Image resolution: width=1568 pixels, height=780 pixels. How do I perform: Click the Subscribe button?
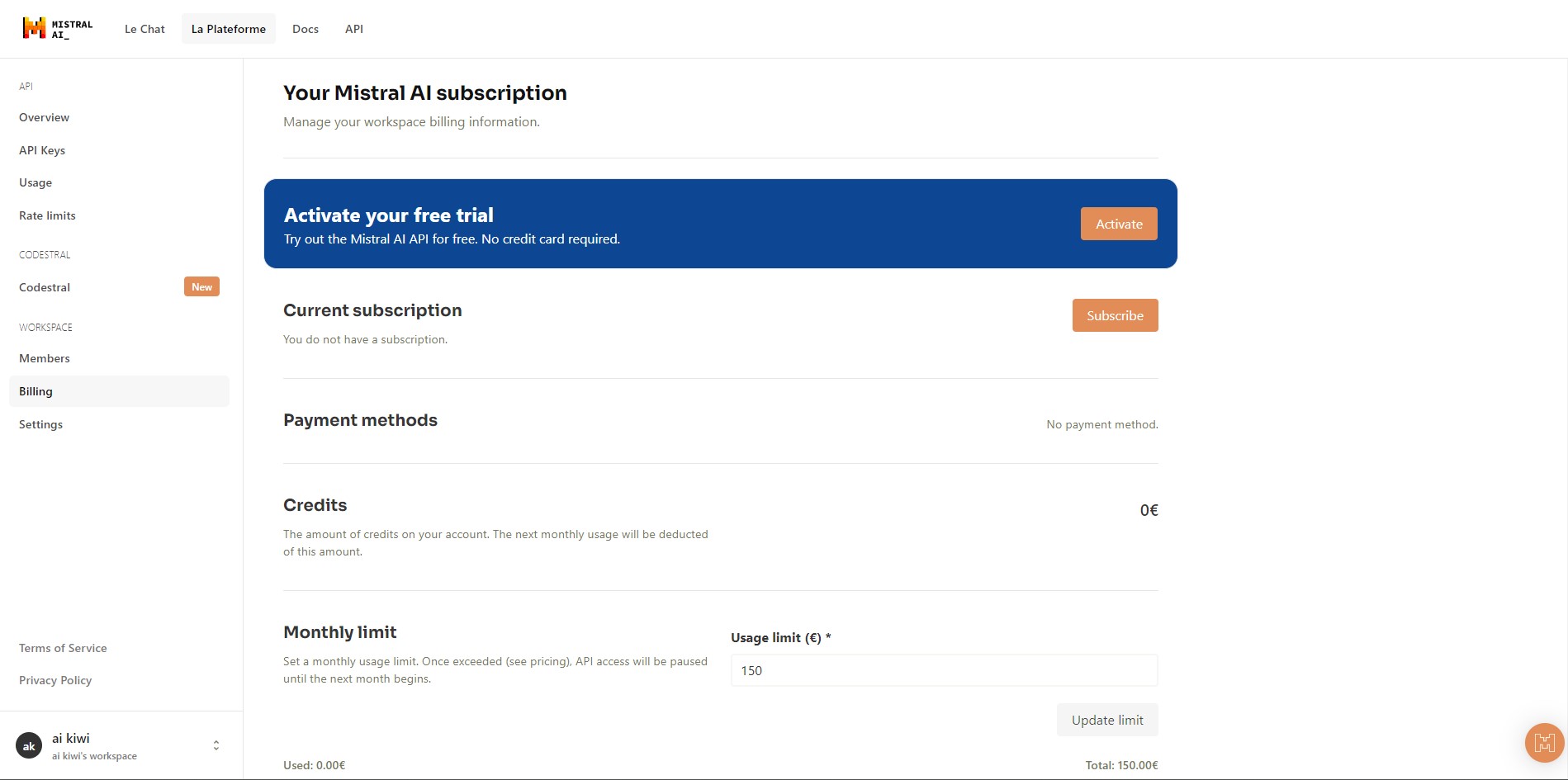click(x=1115, y=315)
